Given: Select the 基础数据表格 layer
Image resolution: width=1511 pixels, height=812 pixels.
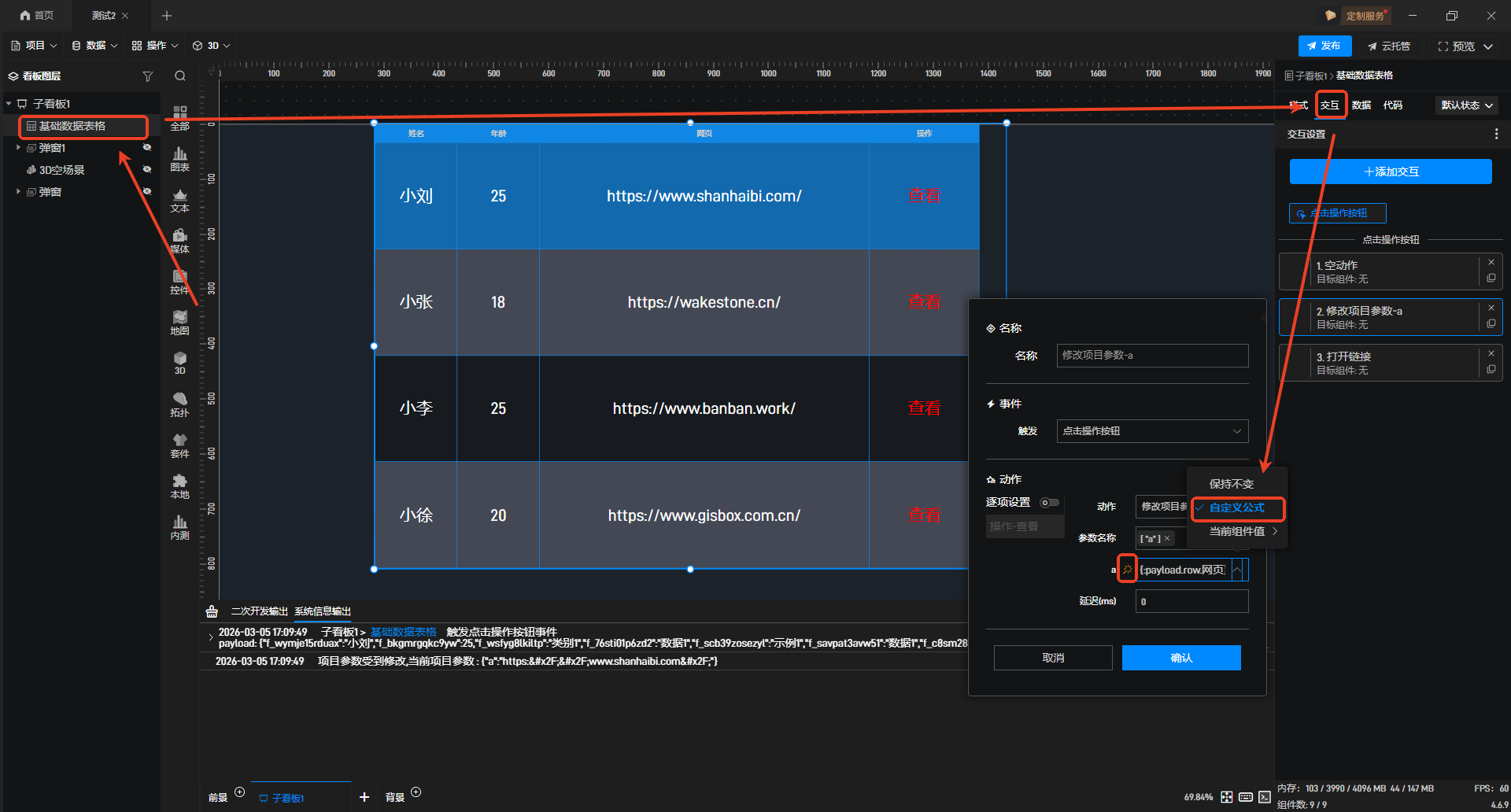Looking at the screenshot, I should click(72, 126).
